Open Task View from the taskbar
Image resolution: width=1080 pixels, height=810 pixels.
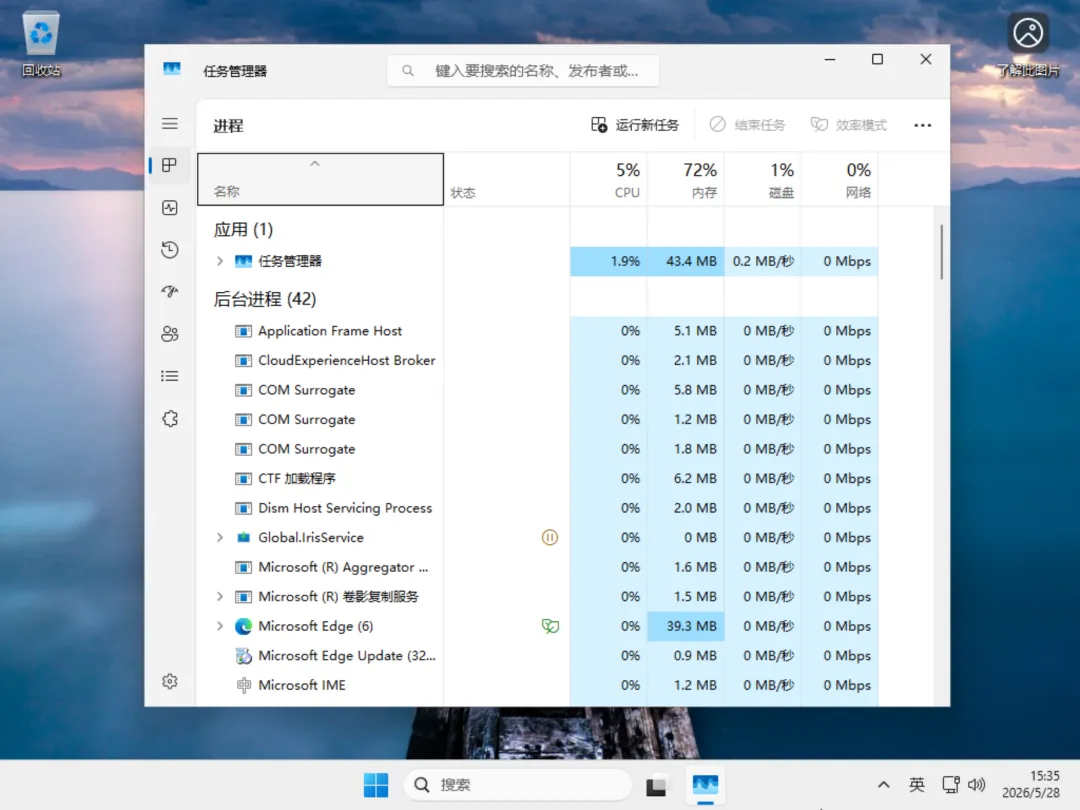656,785
